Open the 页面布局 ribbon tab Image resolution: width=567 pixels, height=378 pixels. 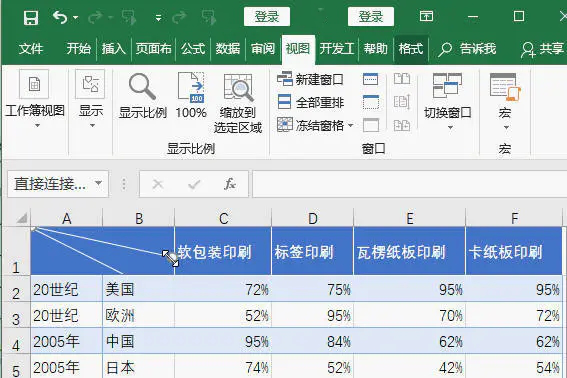[153, 48]
